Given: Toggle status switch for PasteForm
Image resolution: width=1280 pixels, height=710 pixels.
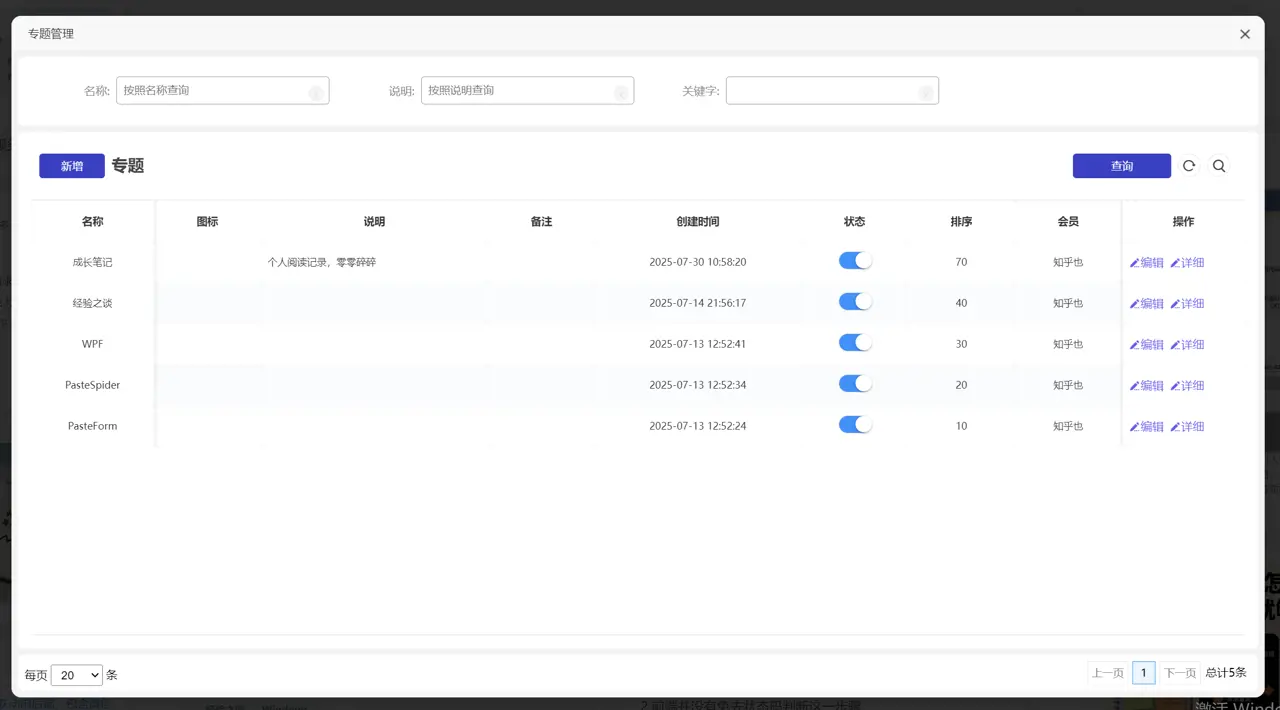Looking at the screenshot, I should 855,425.
